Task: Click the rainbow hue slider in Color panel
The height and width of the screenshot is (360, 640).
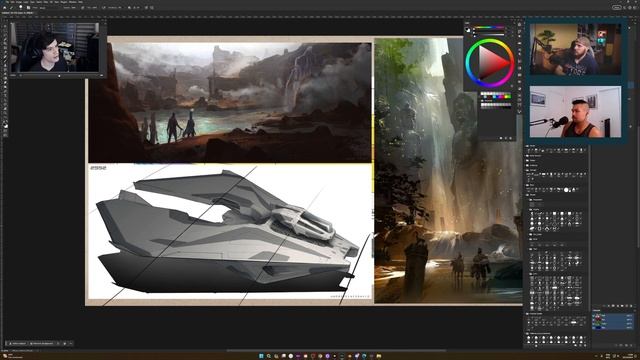Action: 489,27
